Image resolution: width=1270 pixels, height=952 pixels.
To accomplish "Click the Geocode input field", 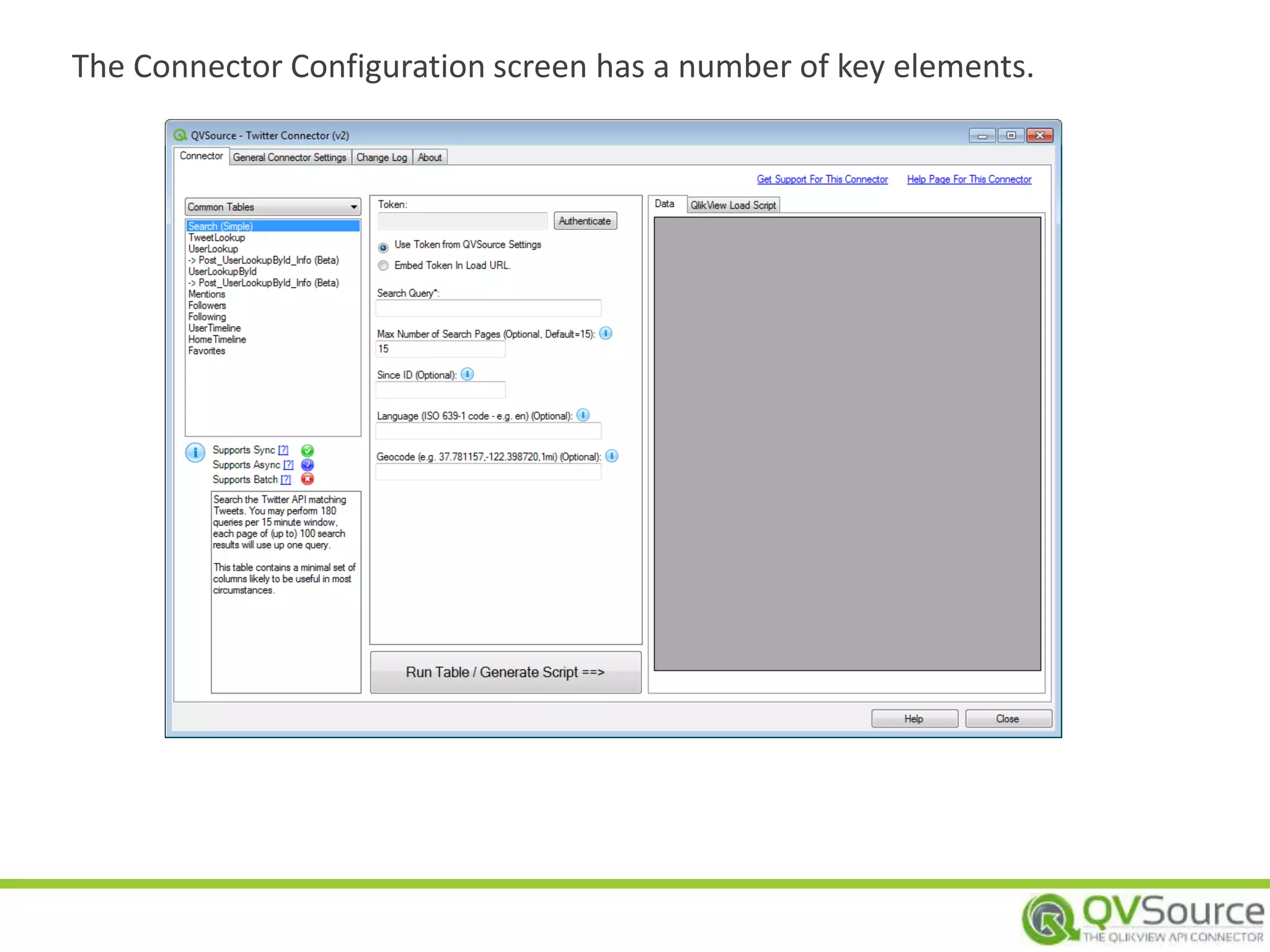I will pyautogui.click(x=489, y=472).
